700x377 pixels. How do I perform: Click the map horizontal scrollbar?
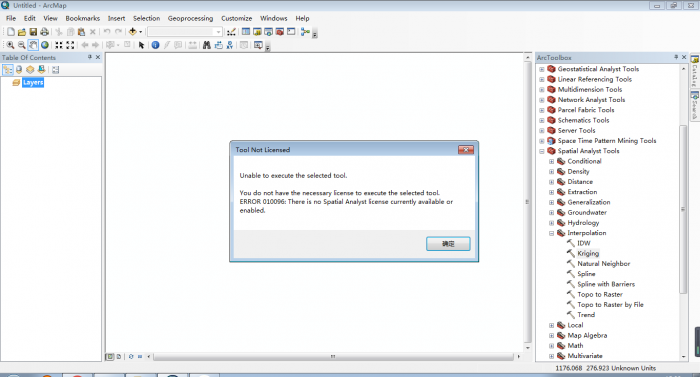coord(333,356)
